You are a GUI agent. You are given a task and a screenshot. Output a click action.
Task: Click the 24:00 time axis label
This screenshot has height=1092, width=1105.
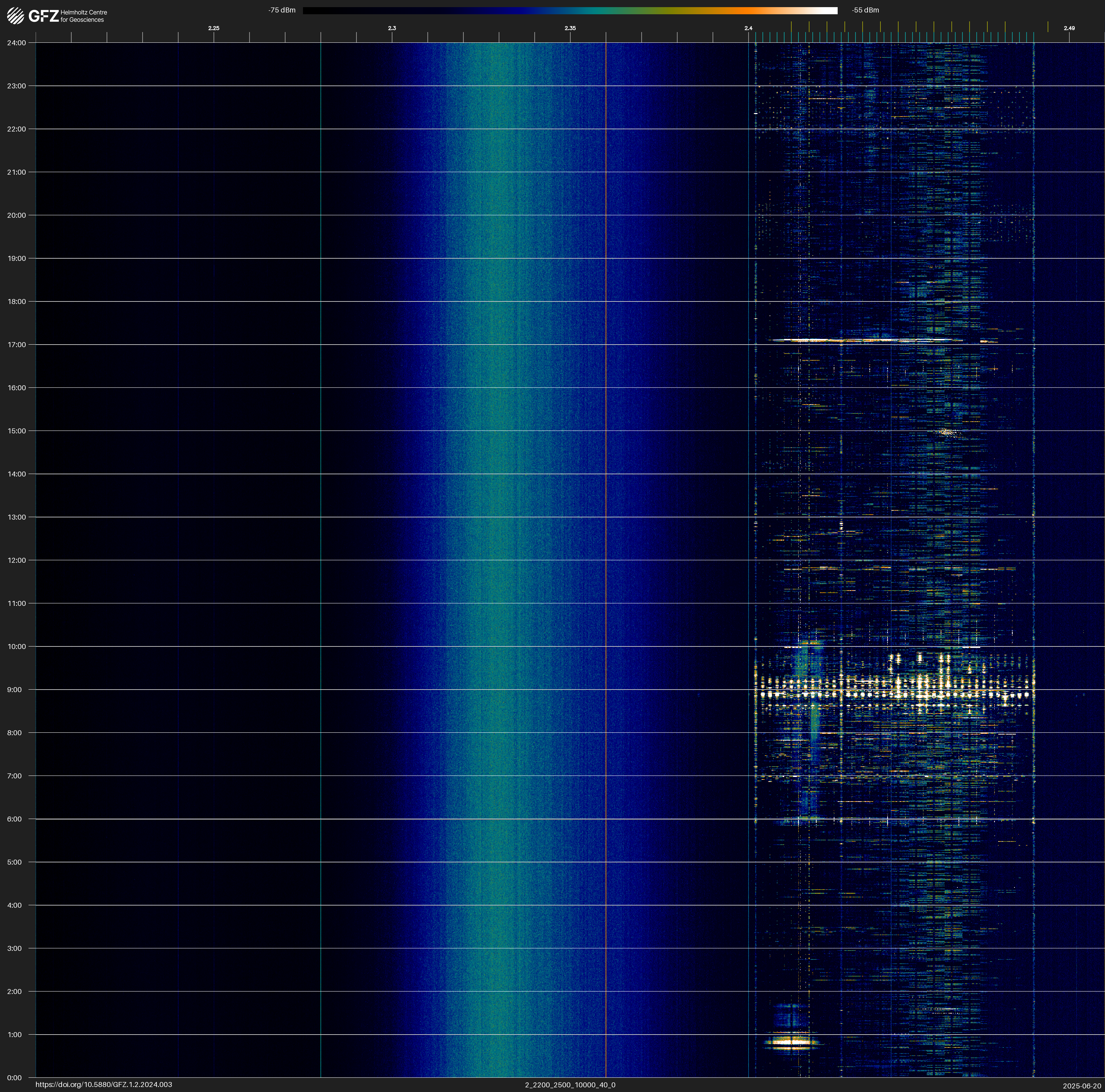(17, 43)
